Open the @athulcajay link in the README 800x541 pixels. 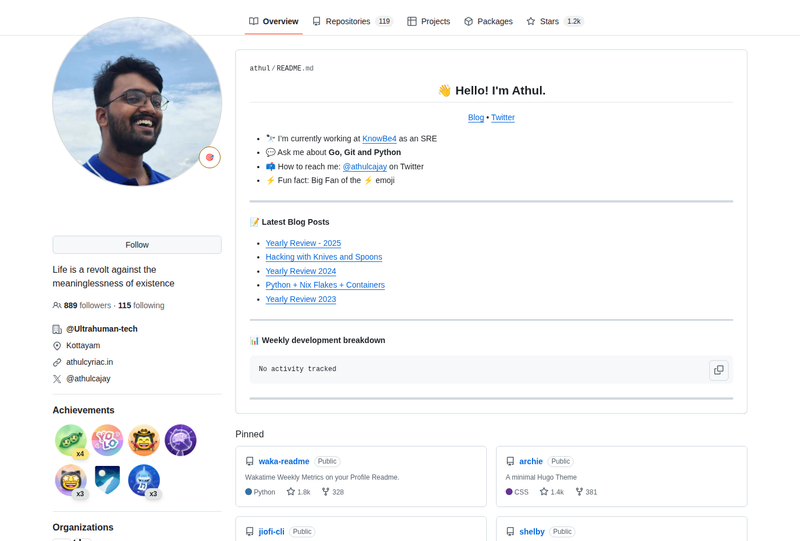pyautogui.click(x=365, y=166)
